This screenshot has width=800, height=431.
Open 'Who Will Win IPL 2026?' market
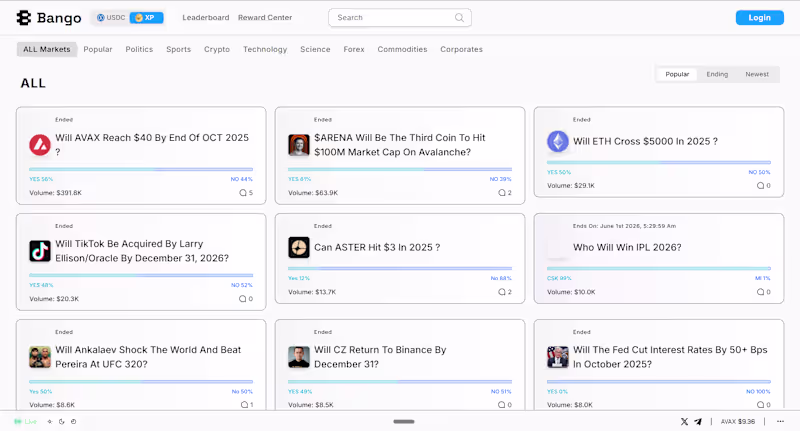(x=627, y=247)
